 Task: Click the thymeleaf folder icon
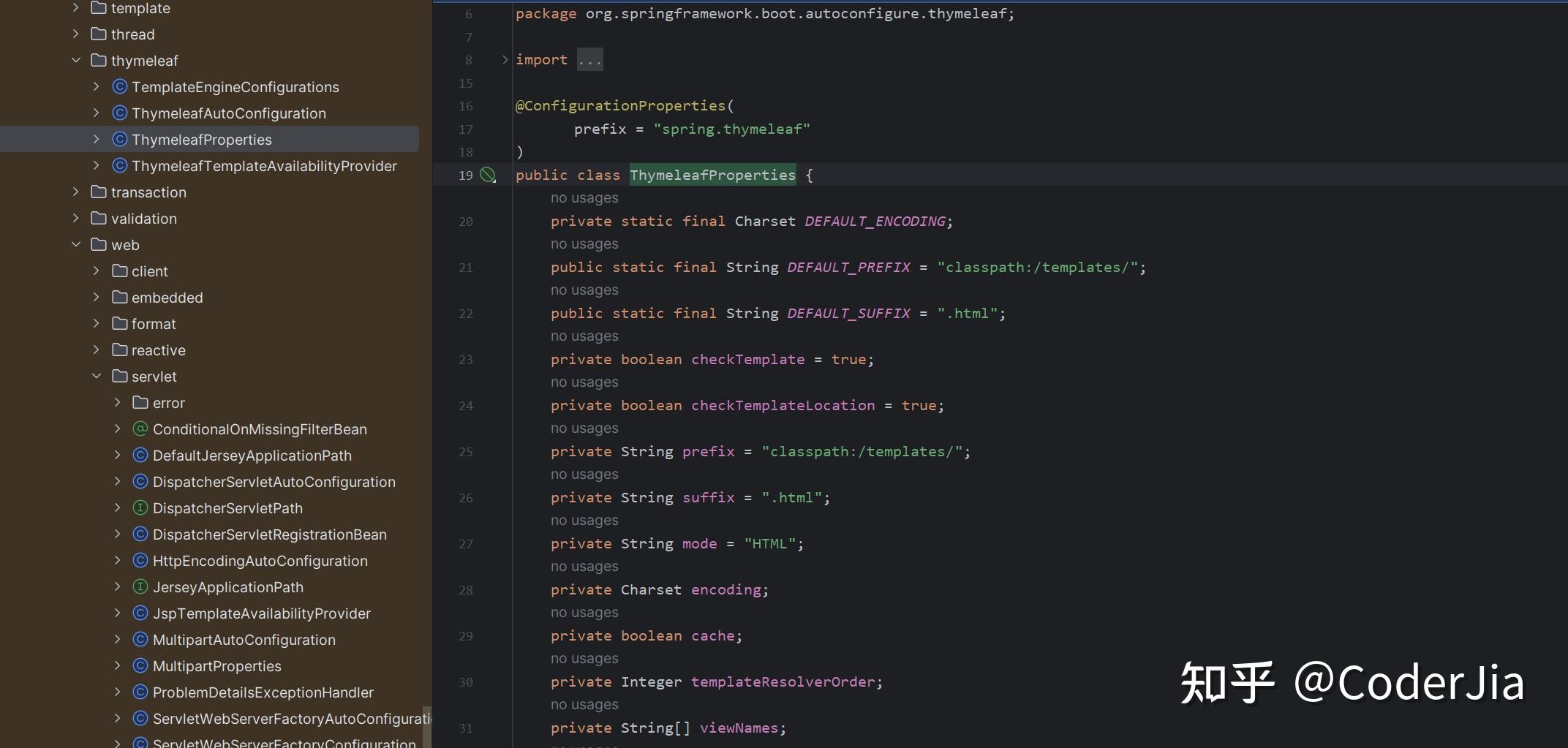click(99, 61)
